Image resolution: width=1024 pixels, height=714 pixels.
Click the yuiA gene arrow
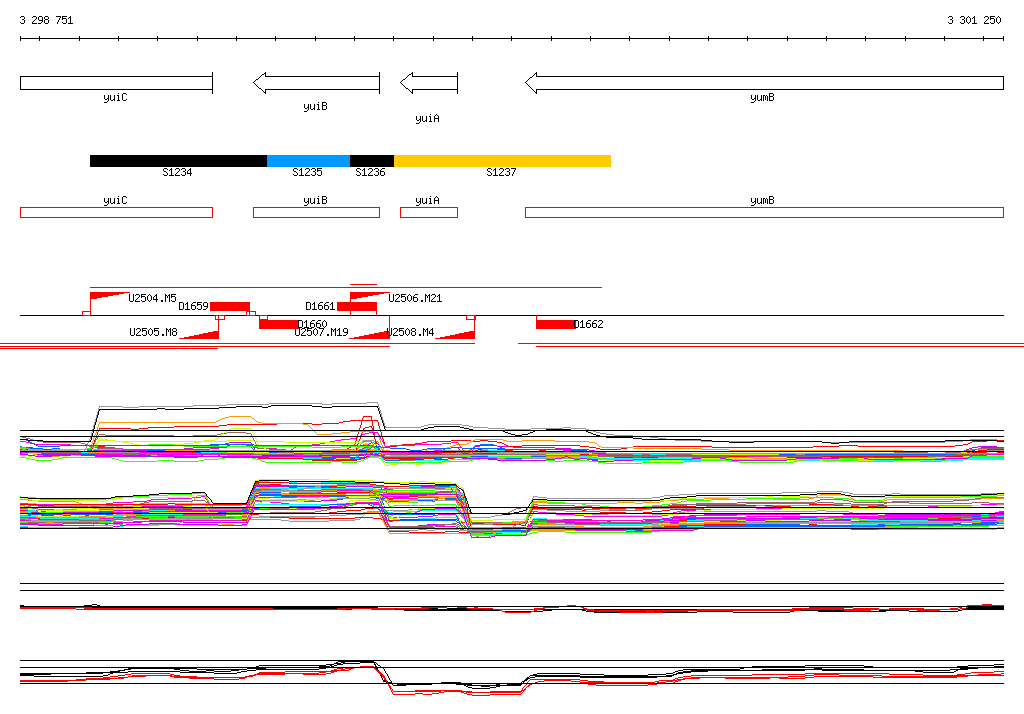coord(429,83)
